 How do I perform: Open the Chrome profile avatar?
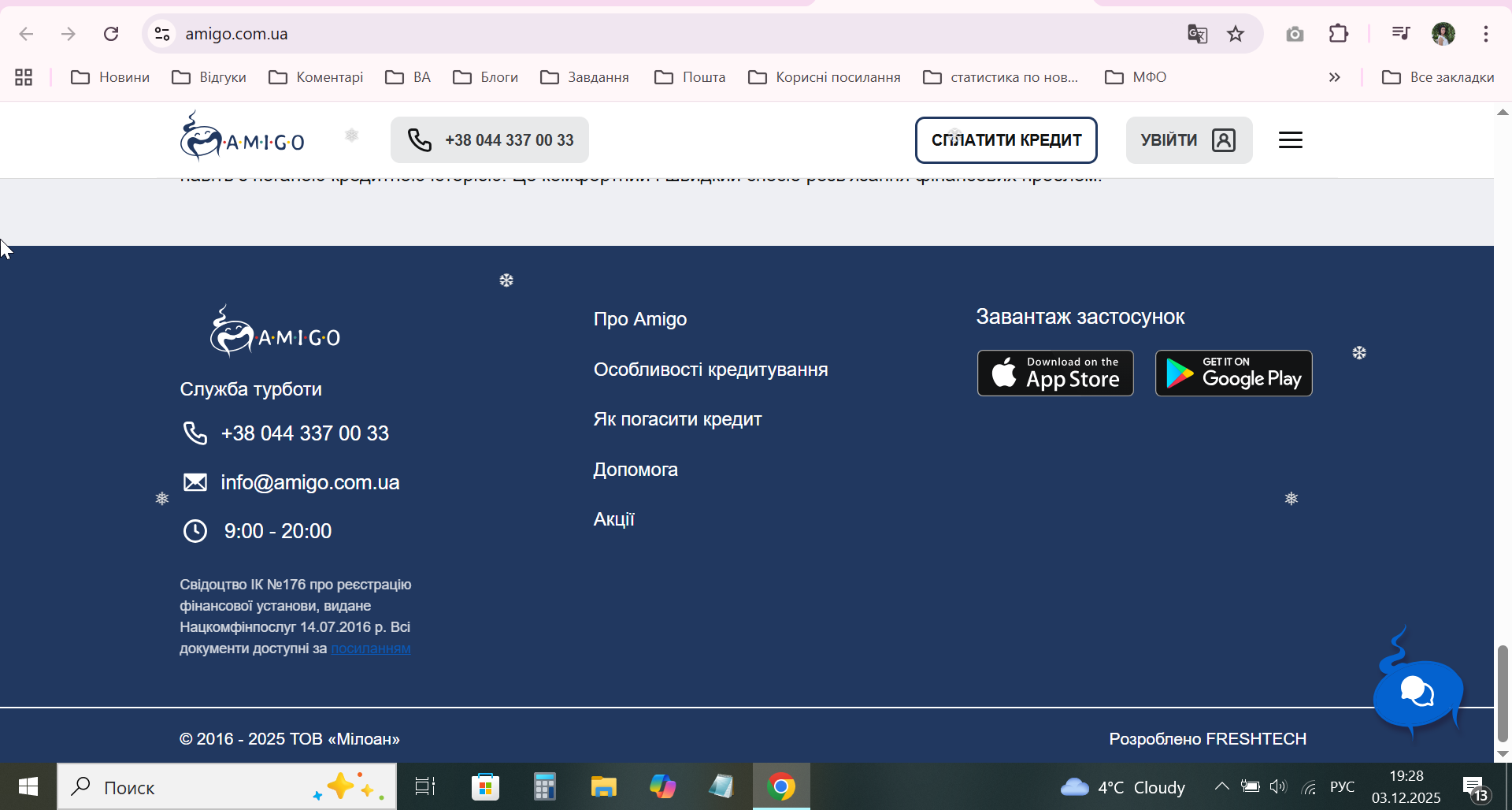coord(1443,34)
